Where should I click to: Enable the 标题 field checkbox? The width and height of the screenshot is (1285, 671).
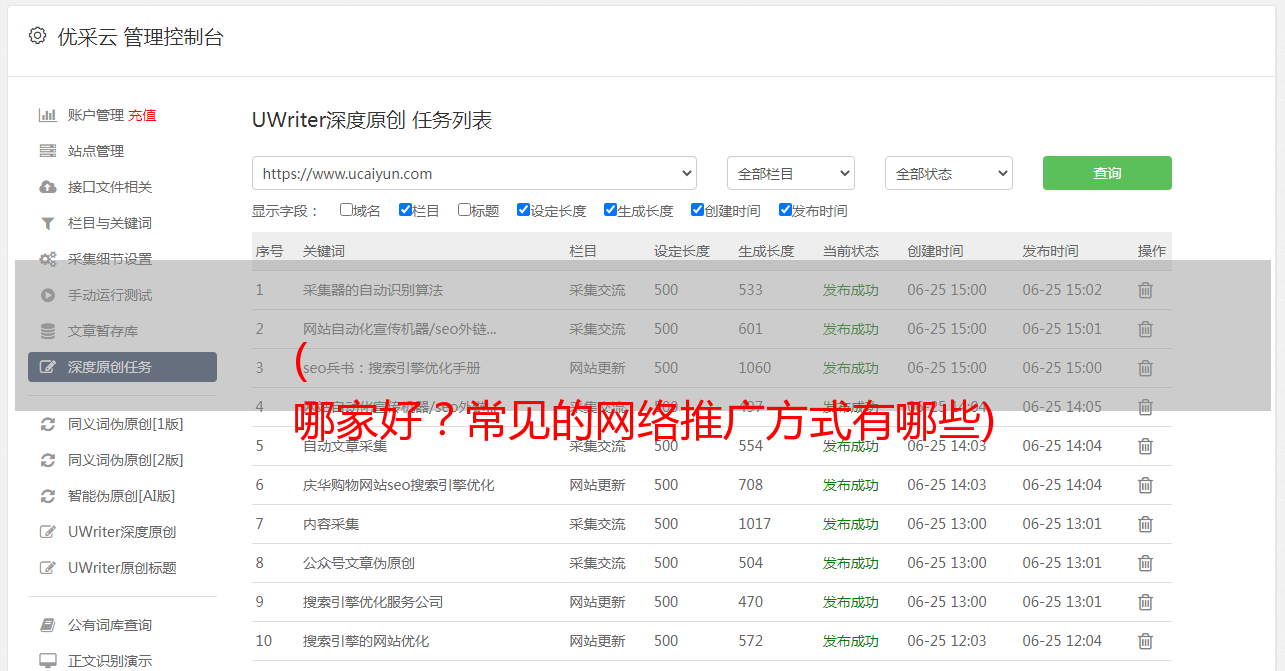[x=464, y=210]
